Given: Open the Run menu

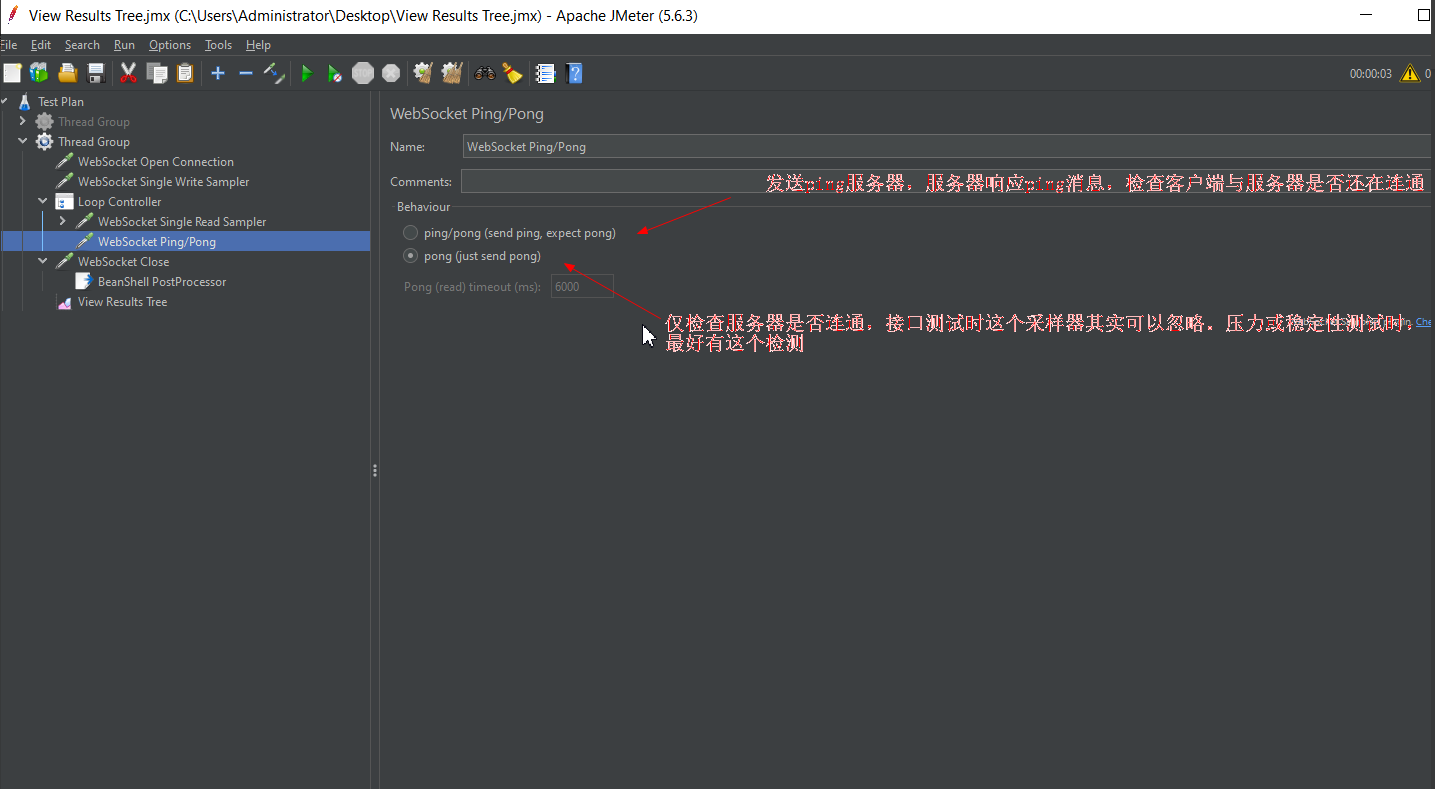Looking at the screenshot, I should tap(124, 45).
